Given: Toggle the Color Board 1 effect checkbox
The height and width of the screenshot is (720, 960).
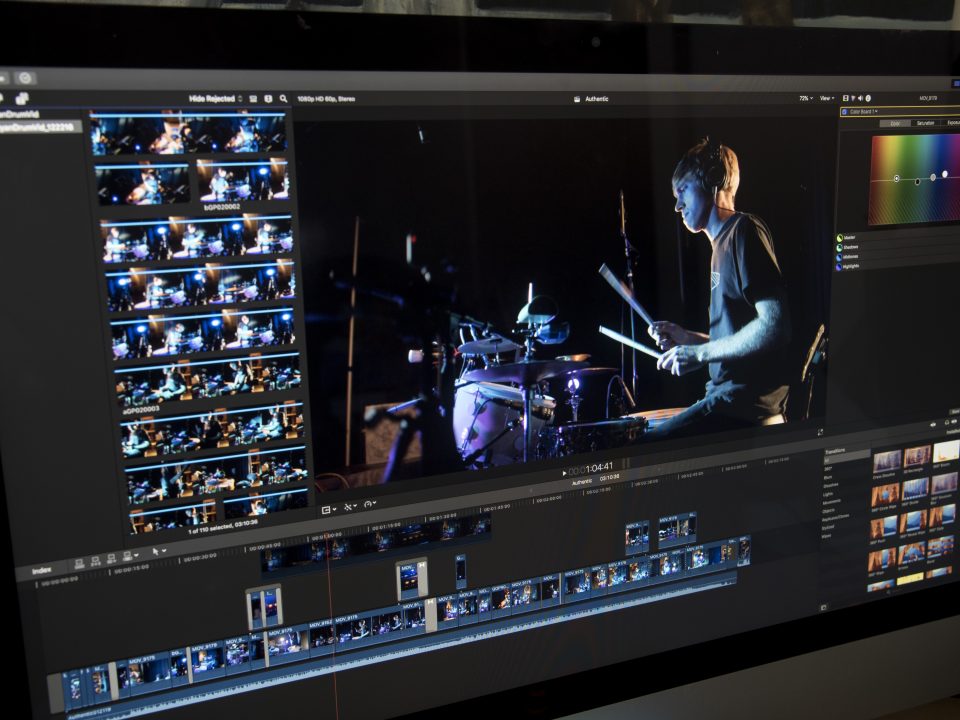Looking at the screenshot, I should 844,111.
